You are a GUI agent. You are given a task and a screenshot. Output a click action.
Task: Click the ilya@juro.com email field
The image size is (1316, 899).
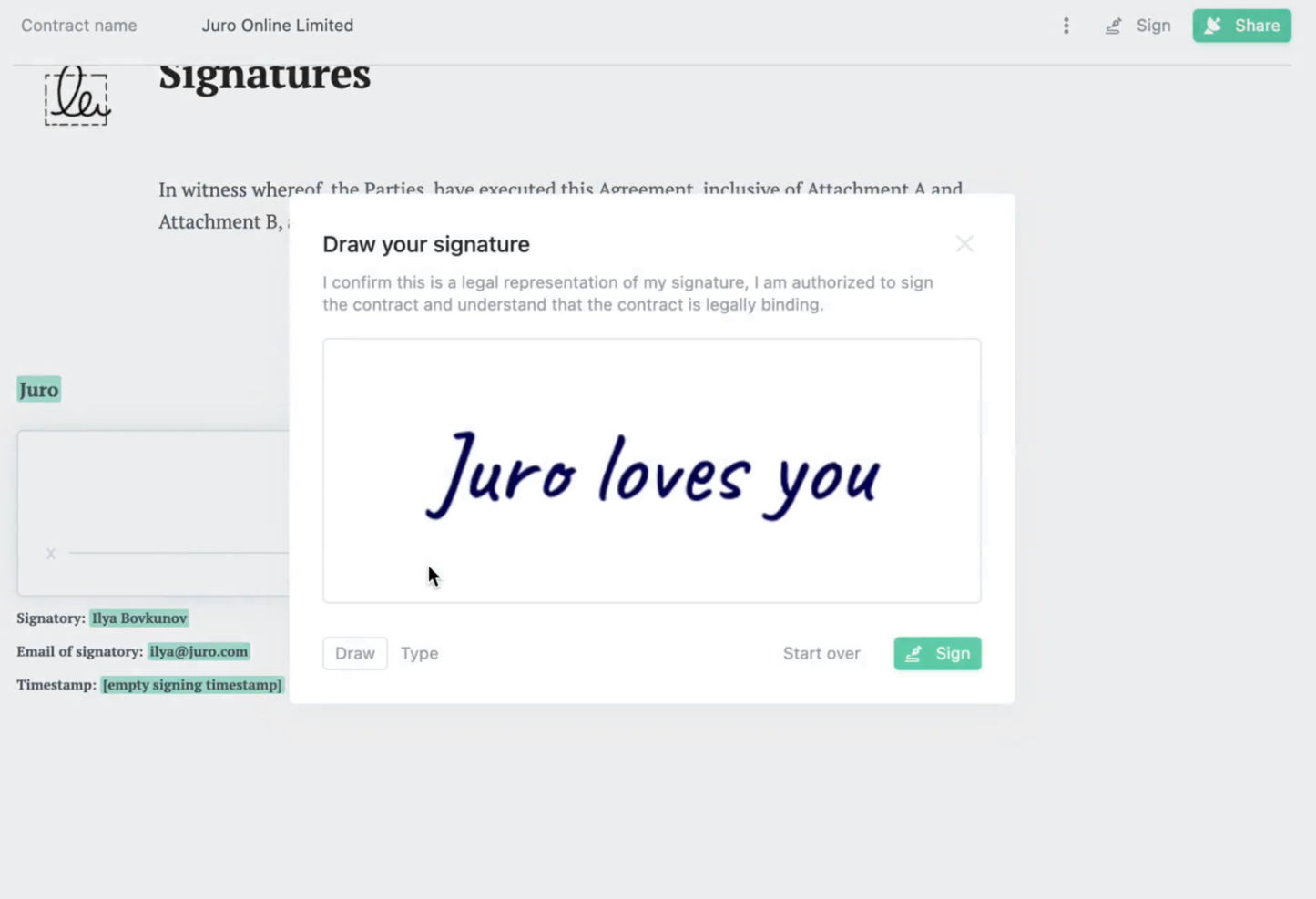point(199,651)
